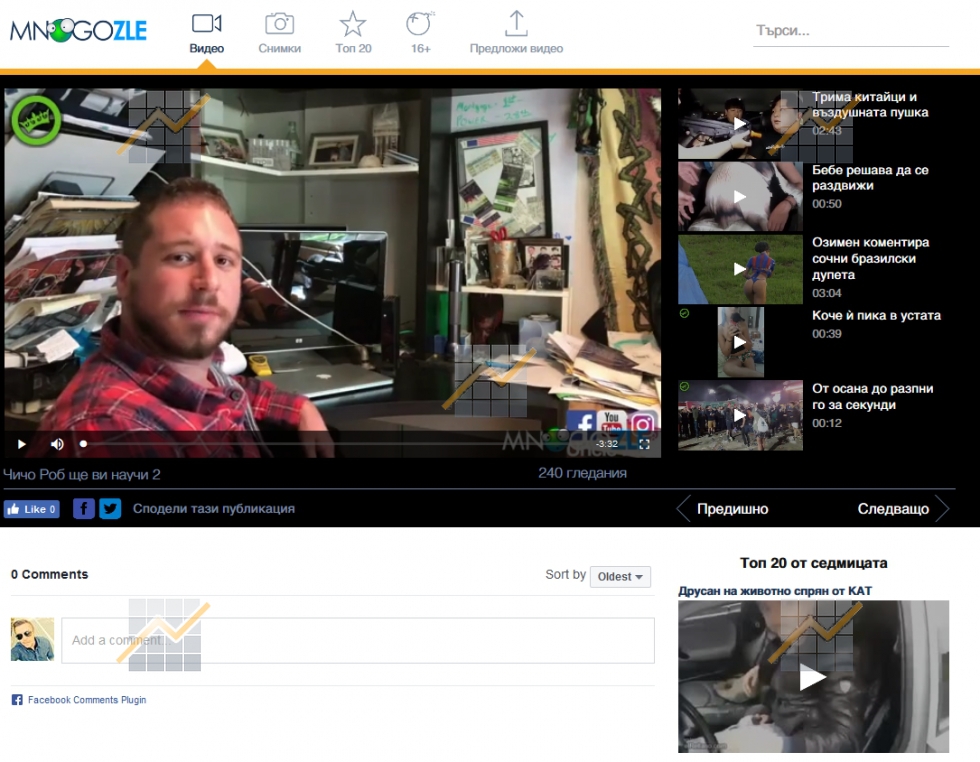Mute the video with the speaker icon
Viewport: 980px width, 762px height.
pyautogui.click(x=57, y=444)
